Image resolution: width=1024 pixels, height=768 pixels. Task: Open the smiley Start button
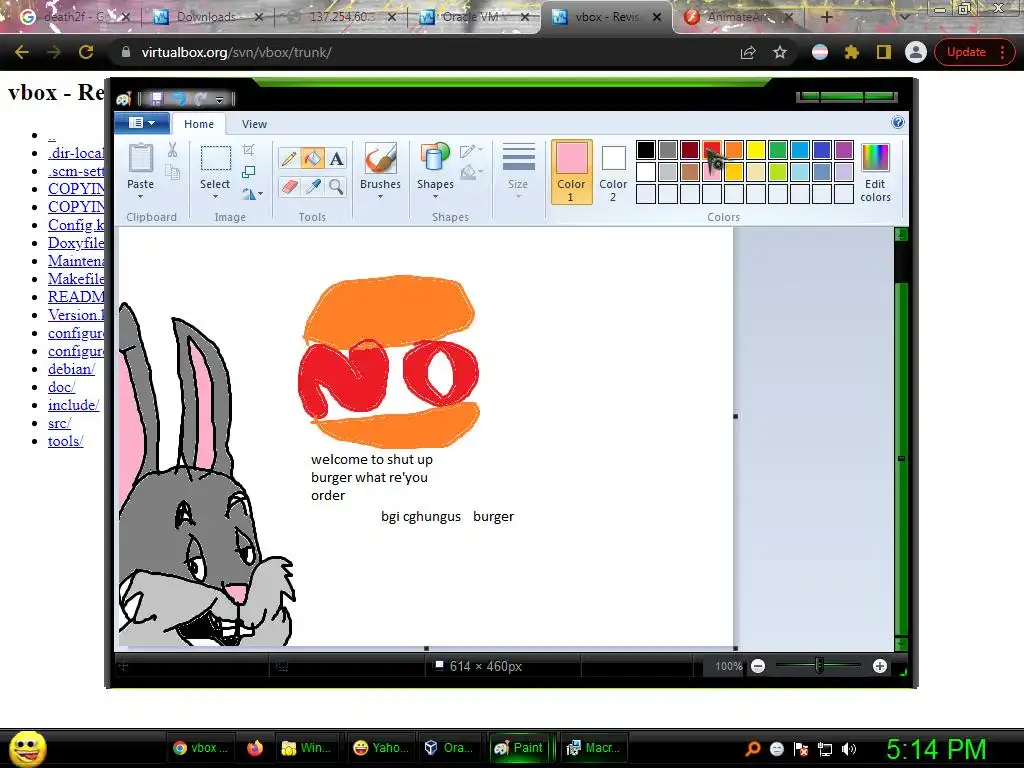28,748
